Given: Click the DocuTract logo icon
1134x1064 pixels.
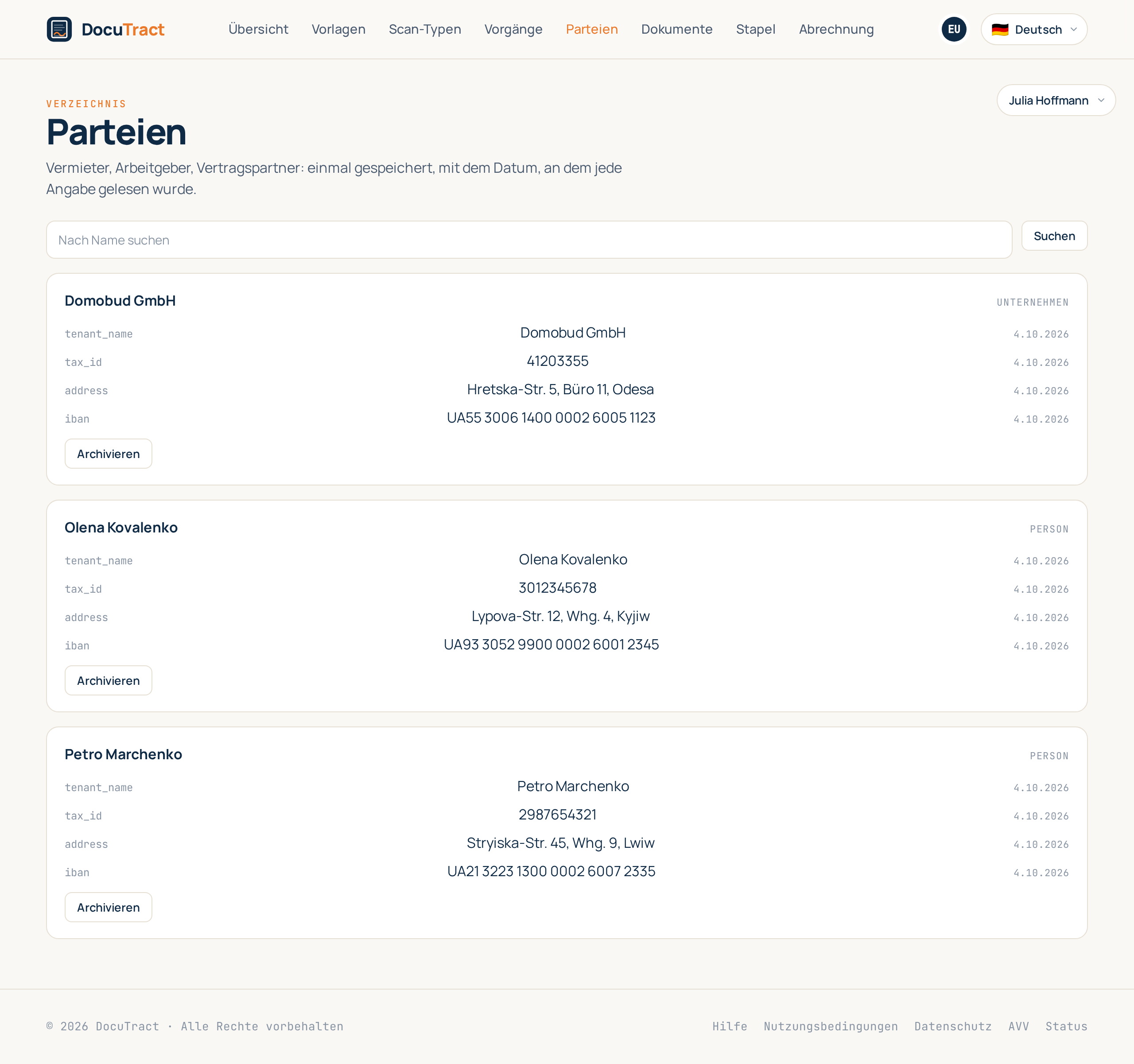Looking at the screenshot, I should click(x=59, y=29).
